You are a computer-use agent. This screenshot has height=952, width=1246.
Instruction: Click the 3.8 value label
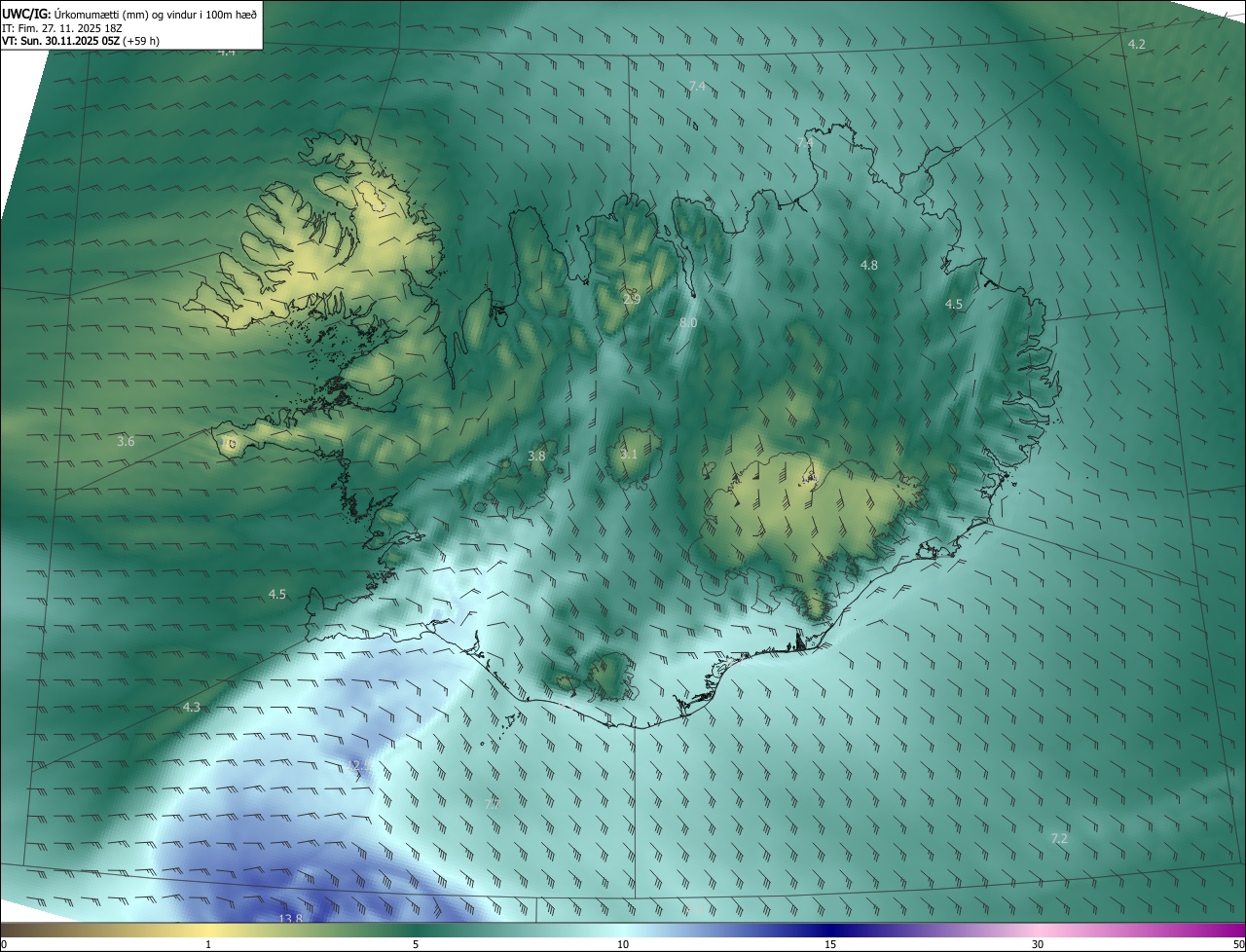[536, 456]
